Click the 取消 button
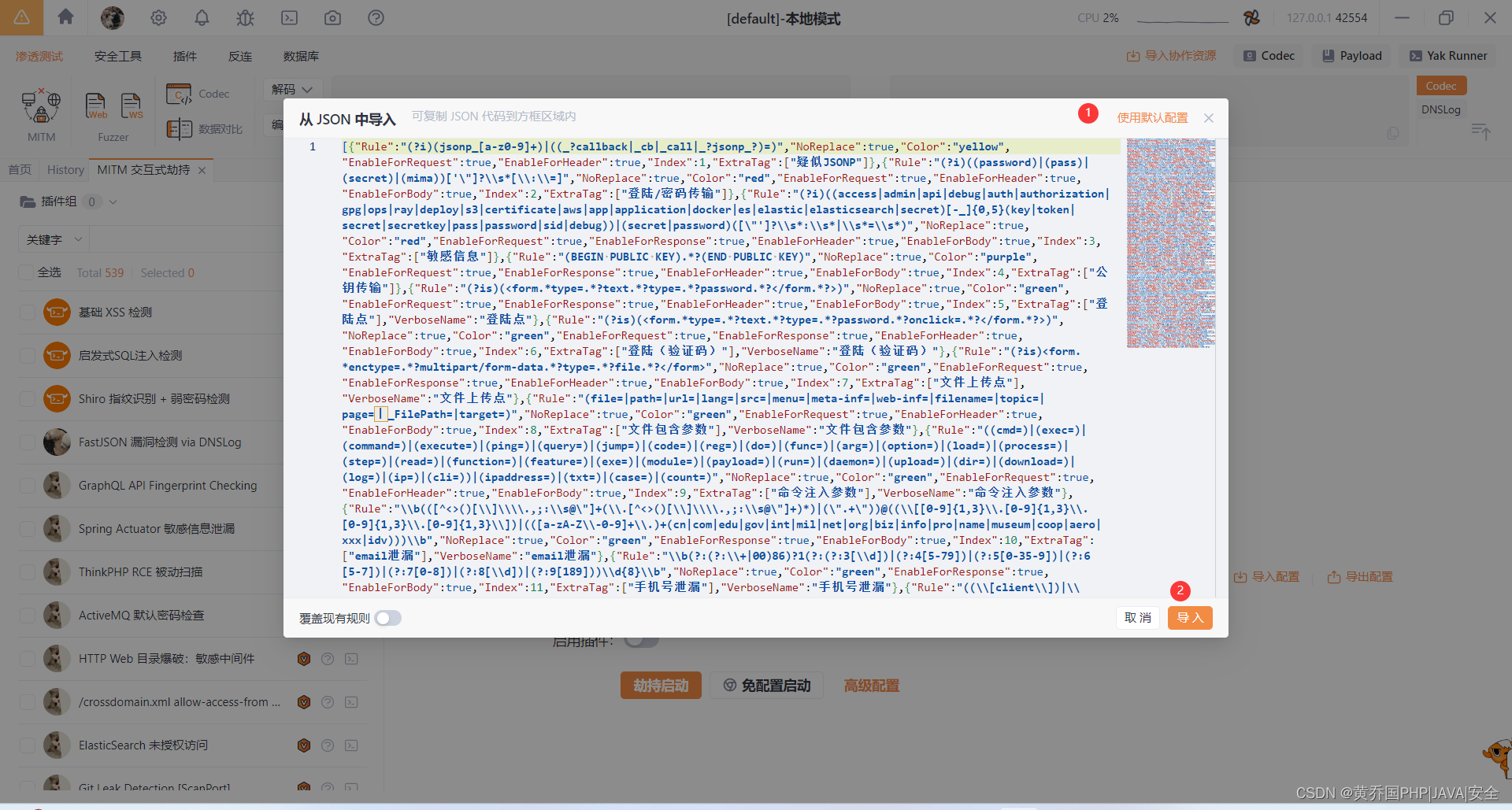 click(x=1138, y=618)
